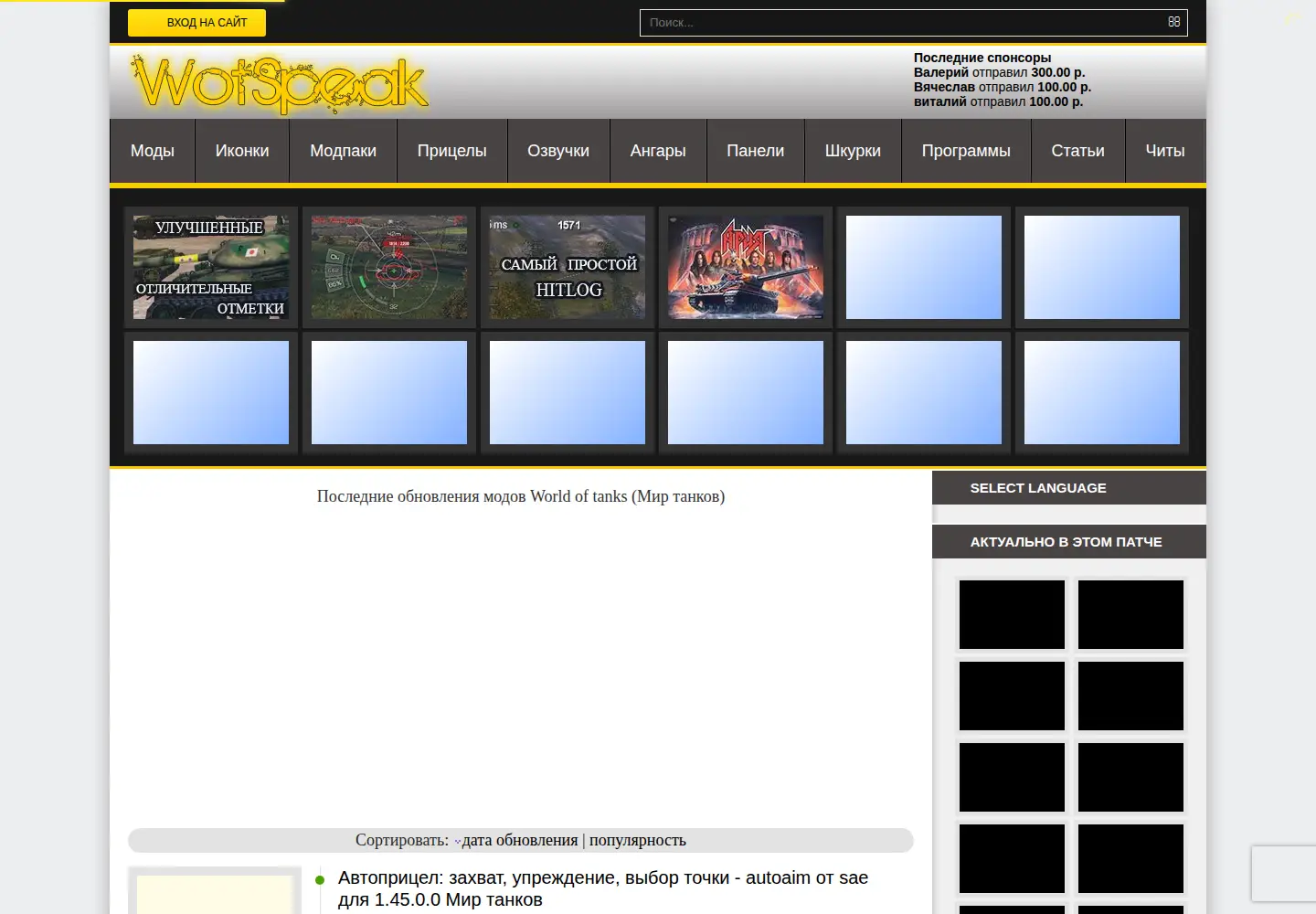Viewport: 1316px width, 914px height.
Task: Open the 'Программы' menu item
Action: [x=966, y=151]
